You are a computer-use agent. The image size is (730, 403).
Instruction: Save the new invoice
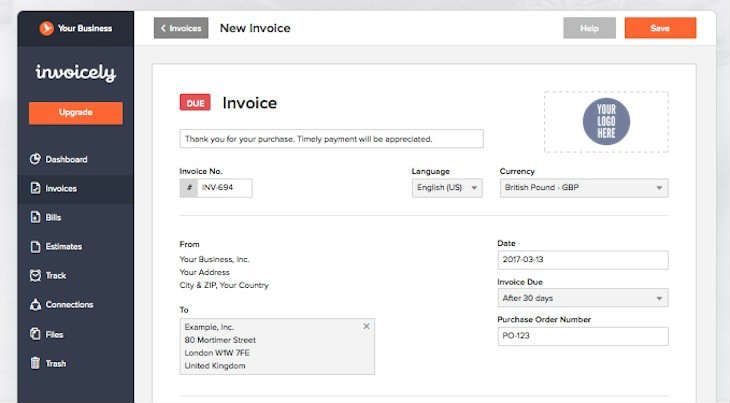(x=660, y=28)
